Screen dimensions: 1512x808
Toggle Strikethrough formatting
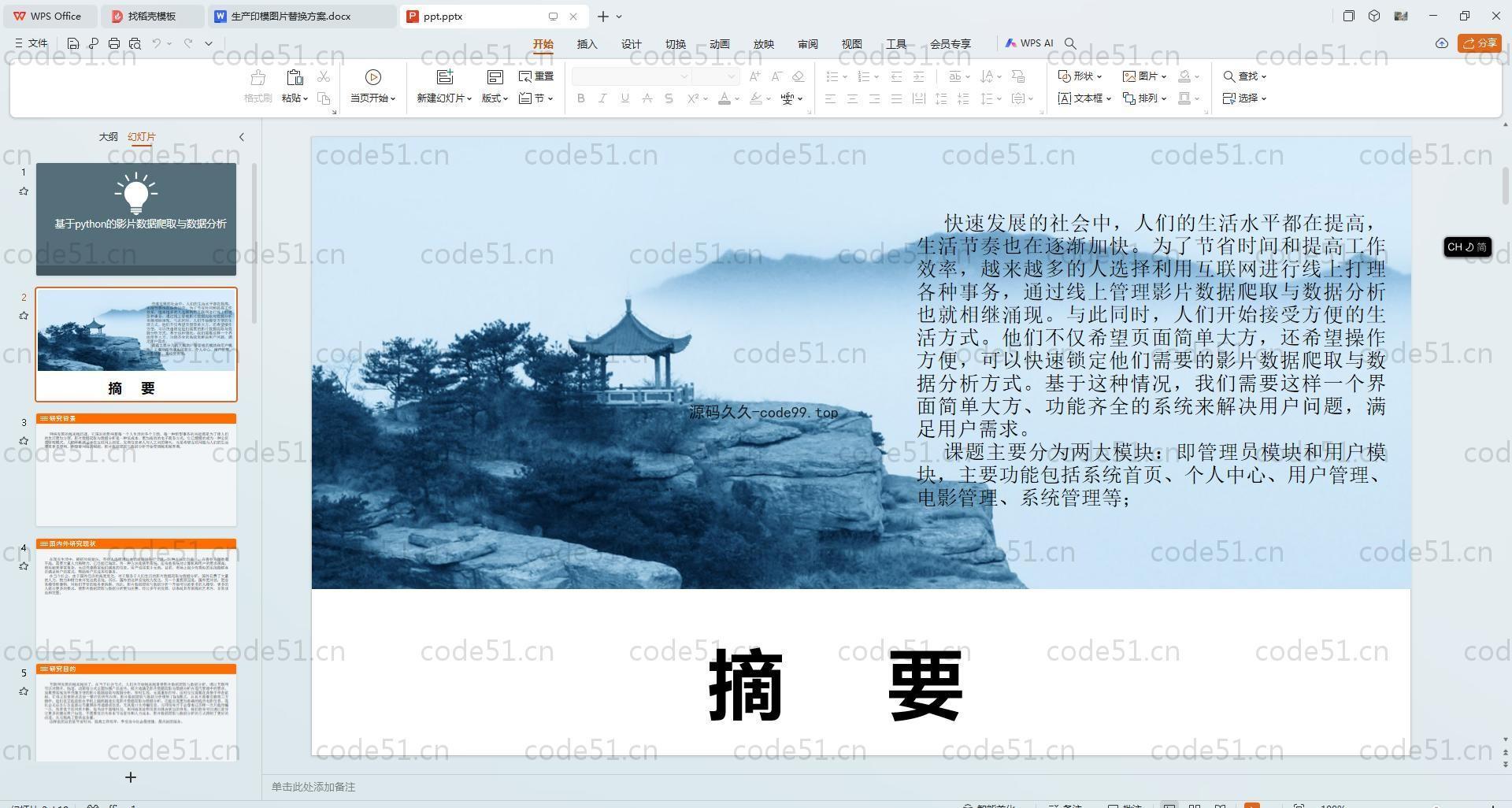click(647, 98)
